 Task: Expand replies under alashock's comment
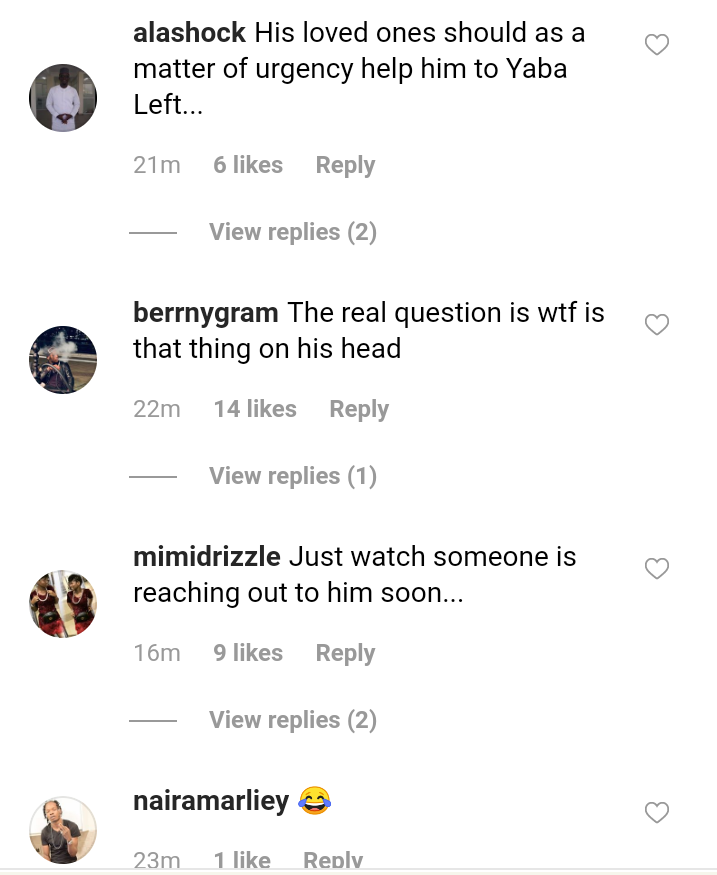point(292,232)
